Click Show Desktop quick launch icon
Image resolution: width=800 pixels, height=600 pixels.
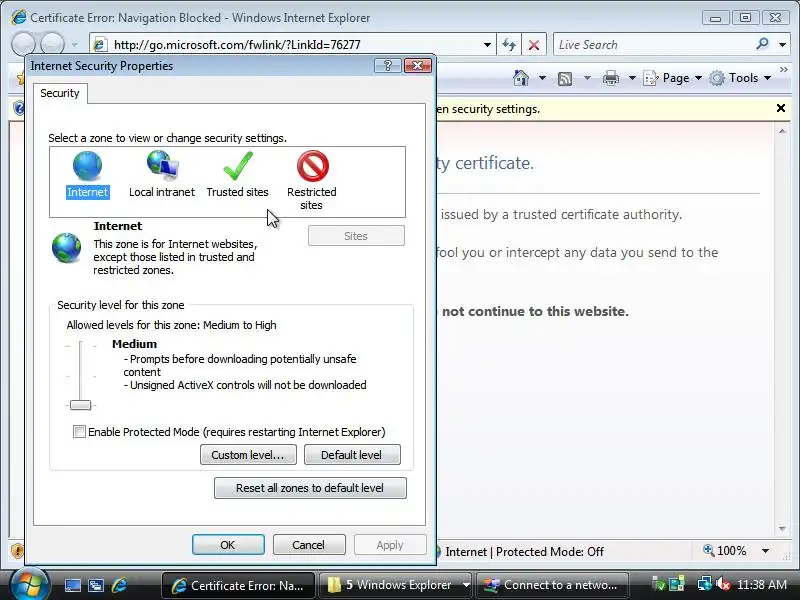[x=72, y=585]
